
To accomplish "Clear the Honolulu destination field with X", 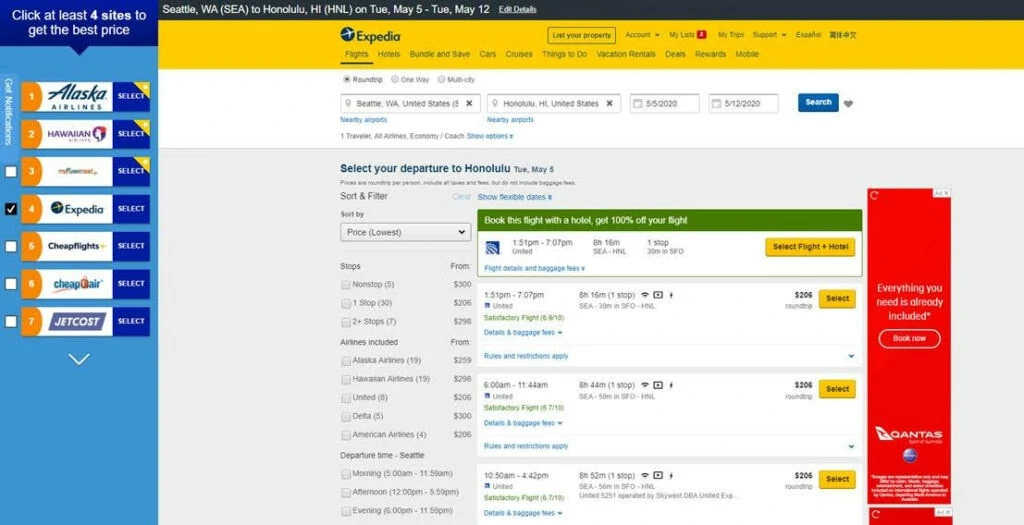I will pyautogui.click(x=609, y=103).
